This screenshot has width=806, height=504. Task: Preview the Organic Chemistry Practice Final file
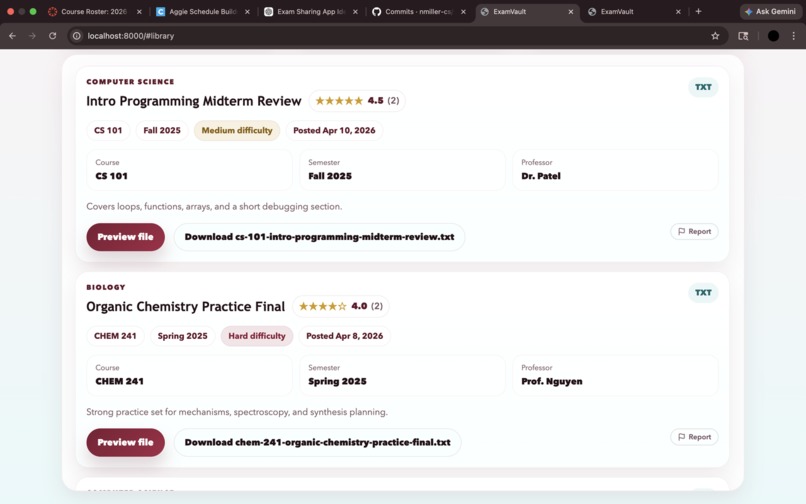click(x=125, y=442)
